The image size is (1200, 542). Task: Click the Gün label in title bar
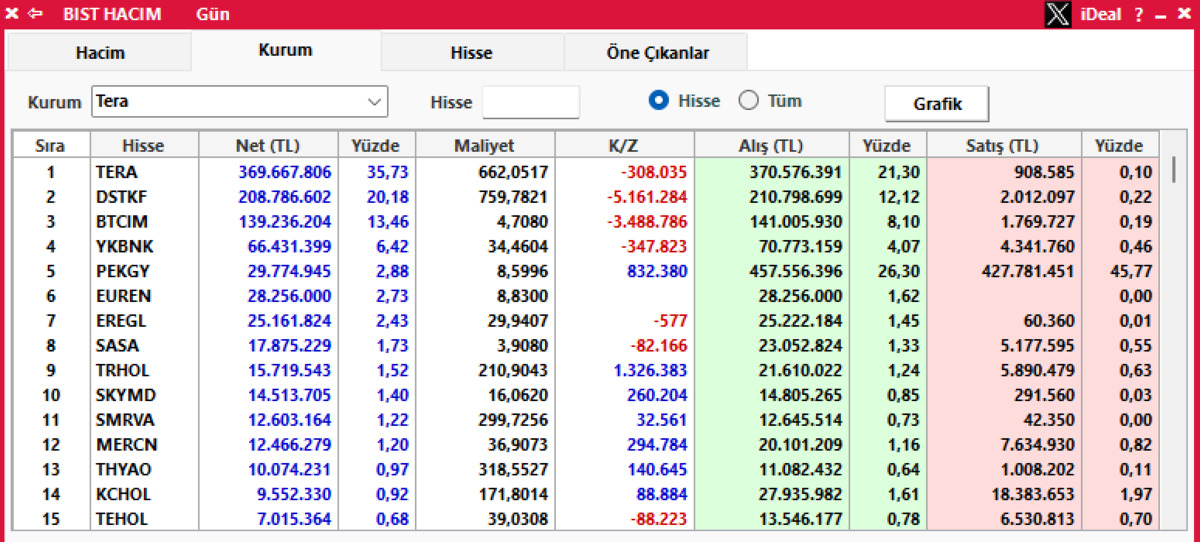point(212,14)
